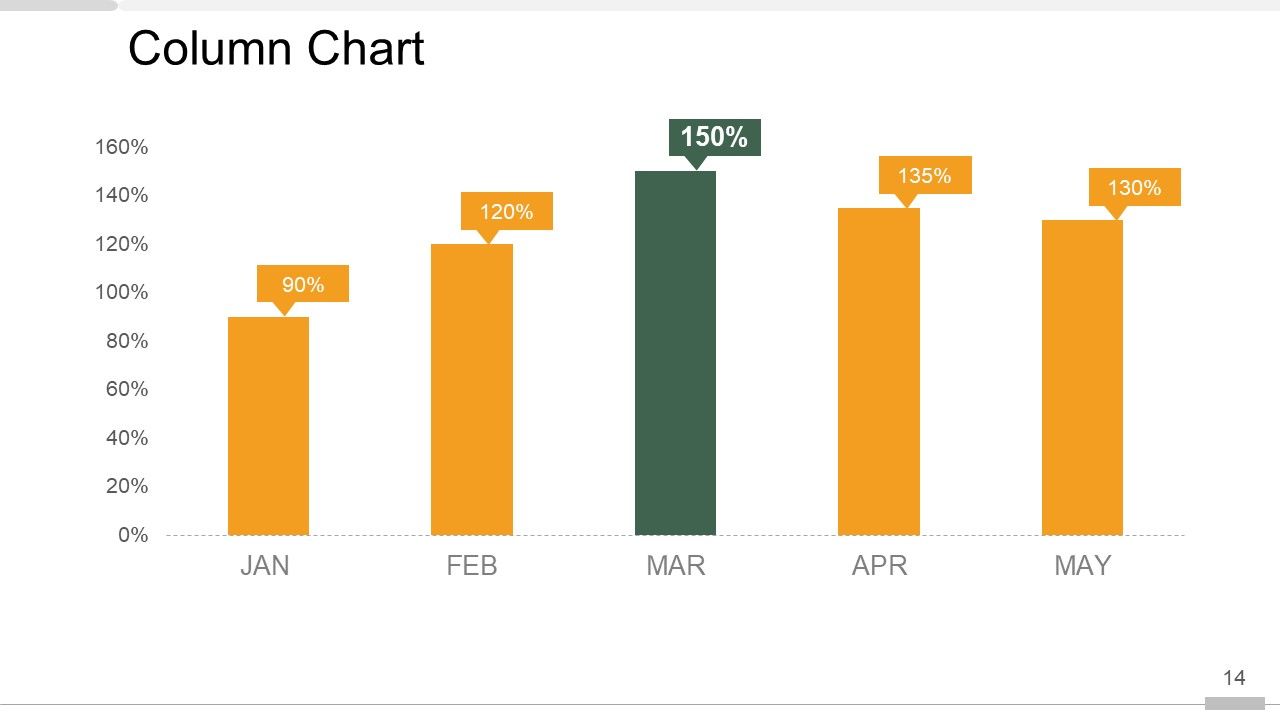Image resolution: width=1280 pixels, height=720 pixels.
Task: Select the orange FEB bar
Action: [x=471, y=390]
